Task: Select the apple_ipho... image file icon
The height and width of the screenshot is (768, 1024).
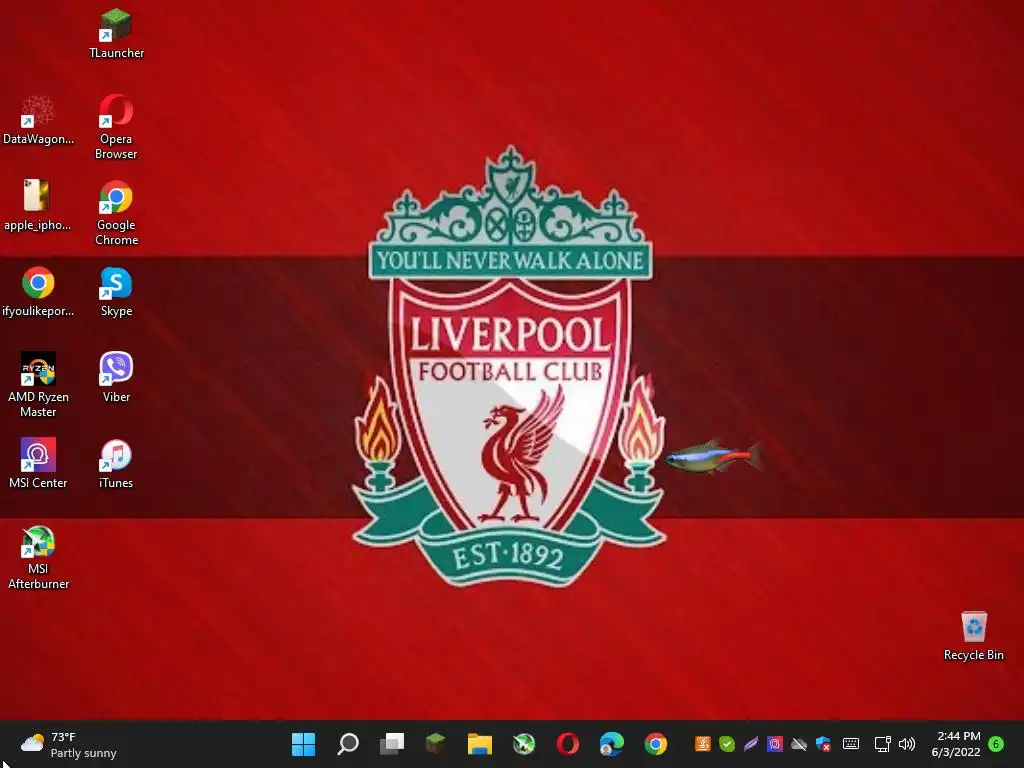Action: tap(37, 206)
